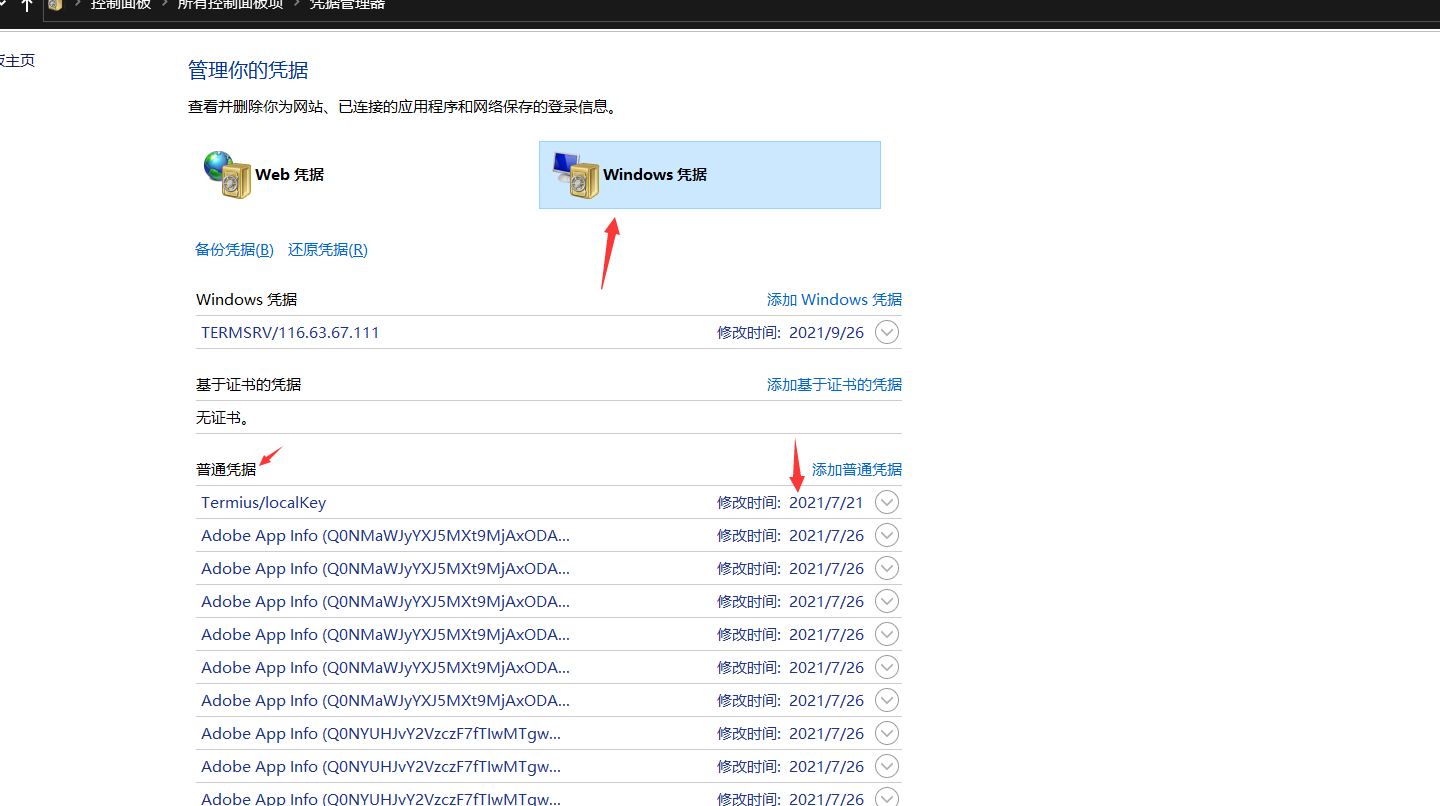Viewport: 1440px width, 806px height.
Task: Click the back arrow at the top left
Action: pos(3,5)
